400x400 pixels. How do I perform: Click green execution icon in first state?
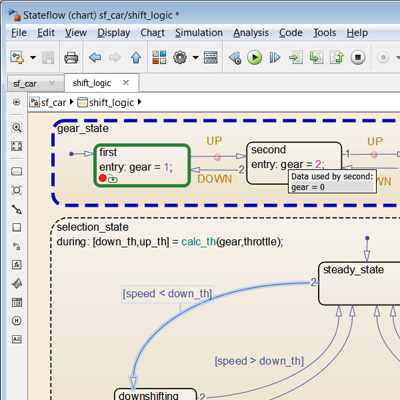[x=113, y=179]
